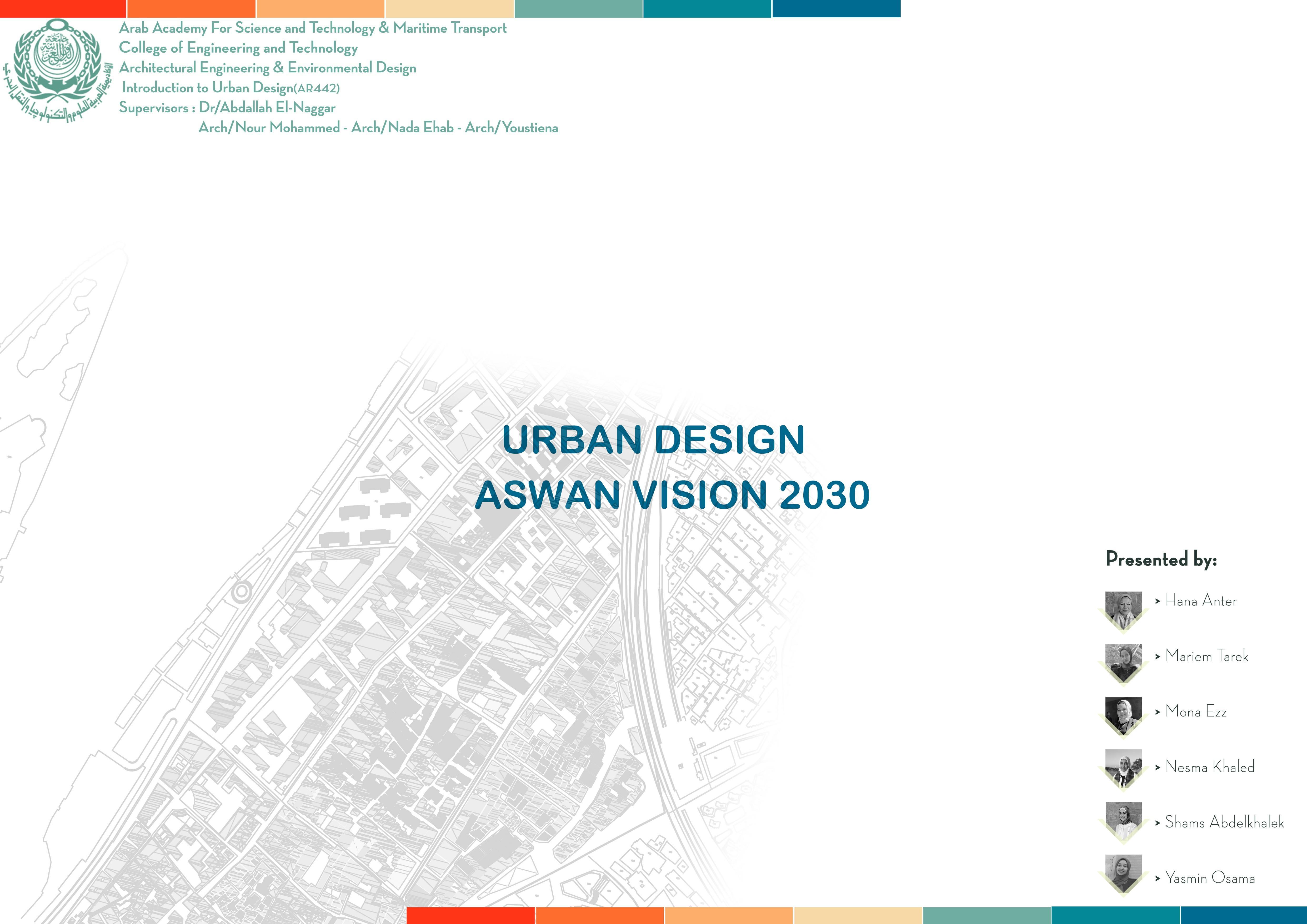Click the ASWAN VISION 2030 heading

[x=672, y=494]
